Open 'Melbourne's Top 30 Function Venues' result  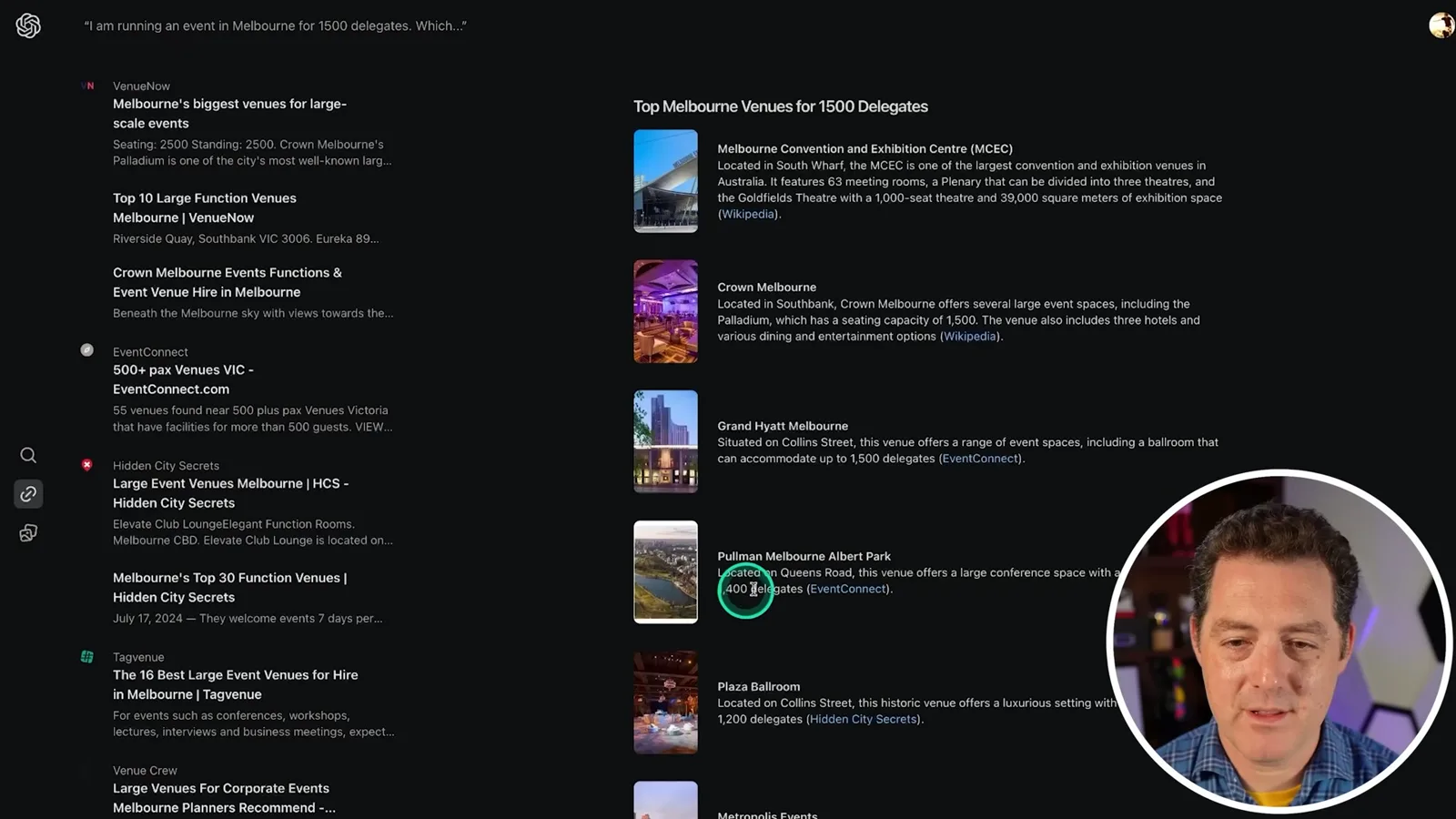click(230, 587)
